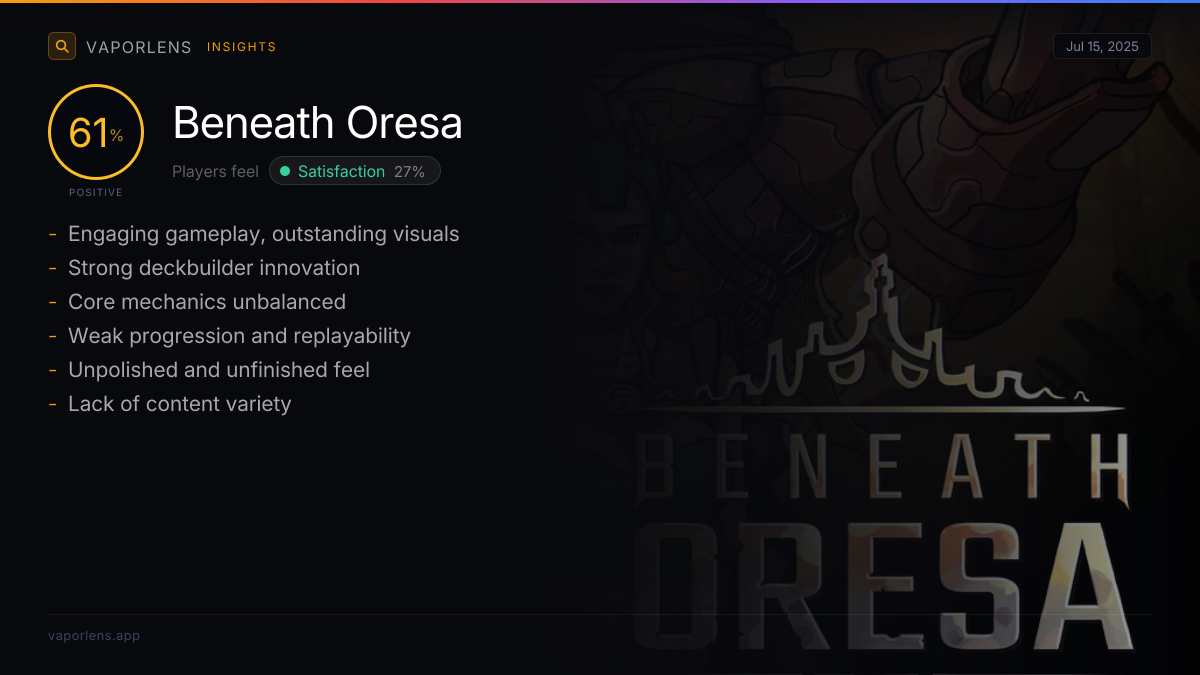Click the 'Players feel' label
This screenshot has height=675, width=1200.
click(215, 171)
